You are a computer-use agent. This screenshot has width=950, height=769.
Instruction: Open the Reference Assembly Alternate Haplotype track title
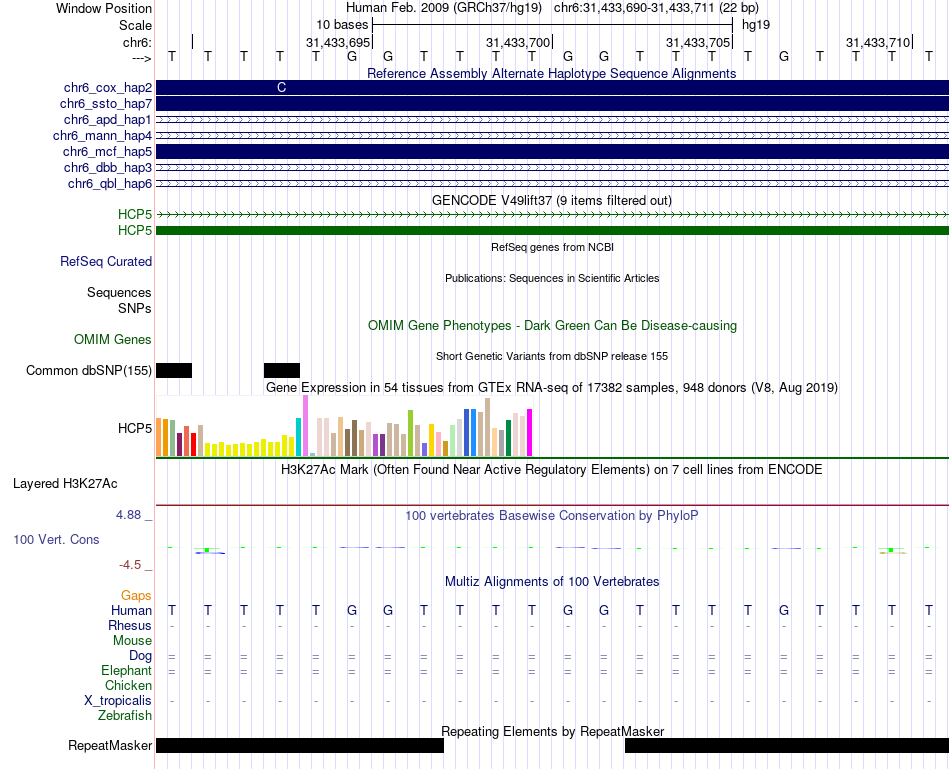[551, 73]
